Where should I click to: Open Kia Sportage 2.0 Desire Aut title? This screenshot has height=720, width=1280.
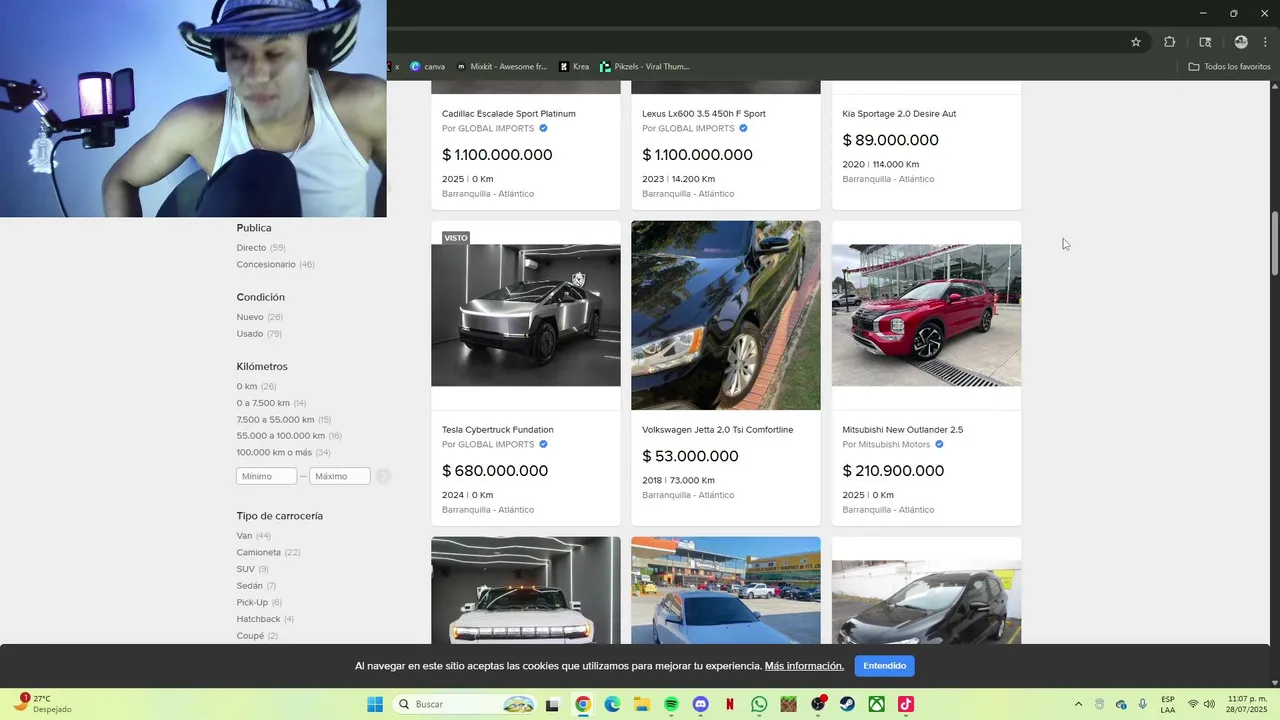pos(899,114)
